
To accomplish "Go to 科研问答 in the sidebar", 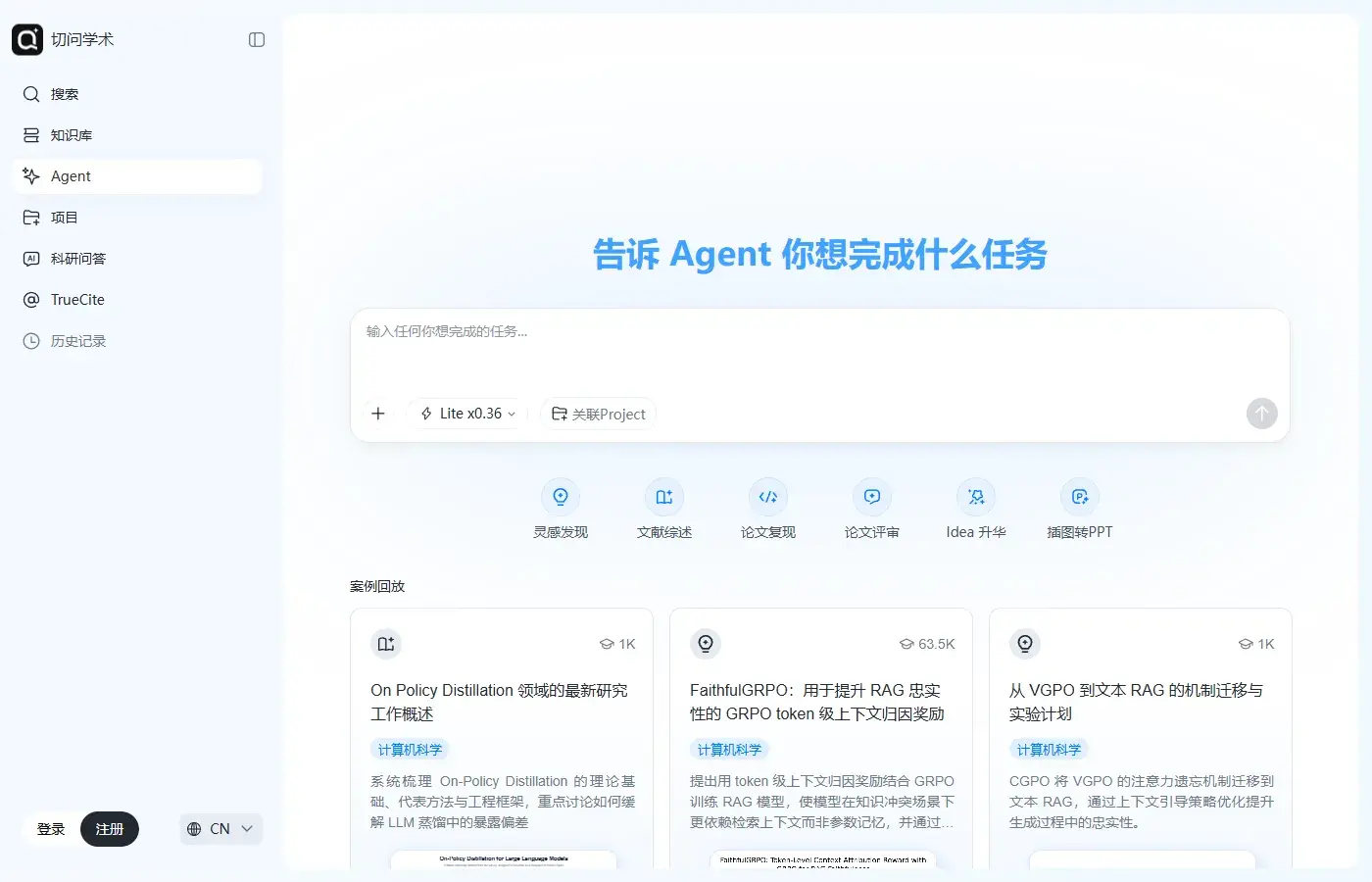I will [138, 259].
